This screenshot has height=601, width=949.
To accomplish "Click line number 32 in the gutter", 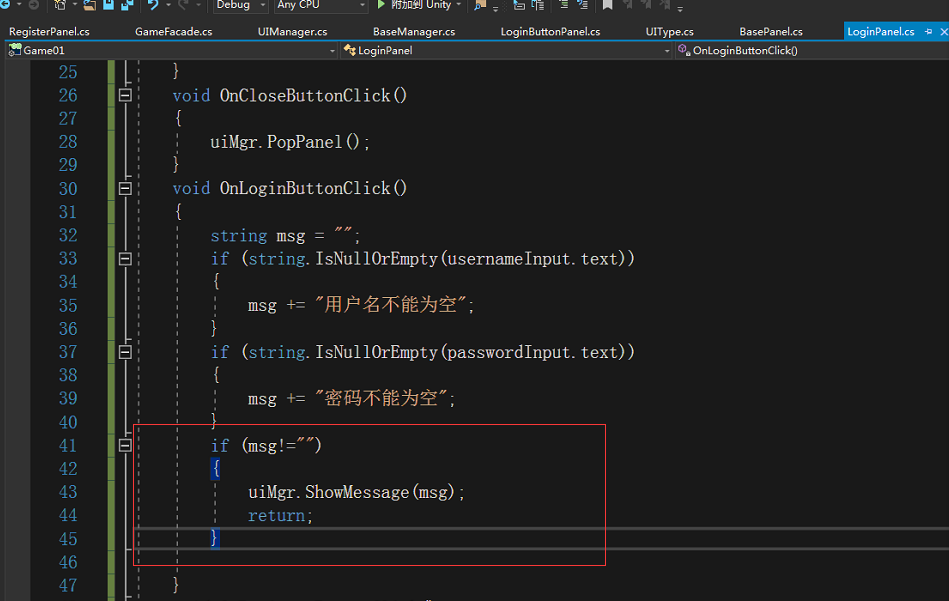I will coord(68,235).
